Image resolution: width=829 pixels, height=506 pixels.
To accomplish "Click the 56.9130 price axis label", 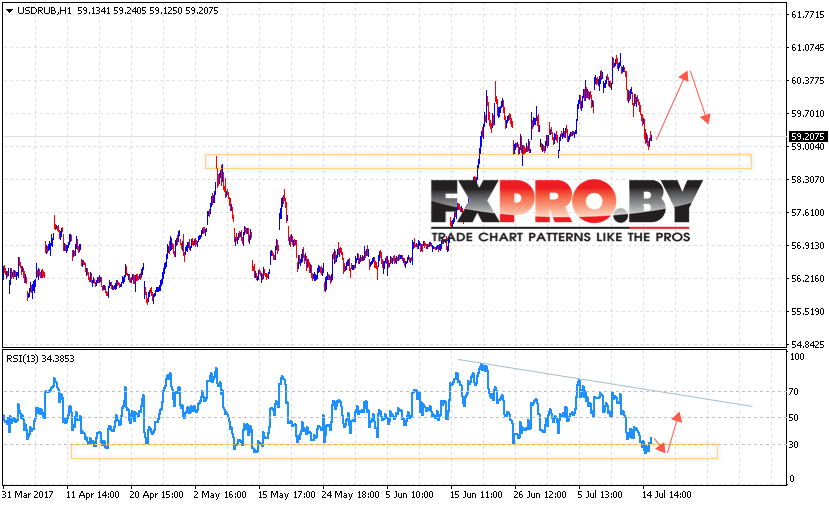I will coord(807,246).
